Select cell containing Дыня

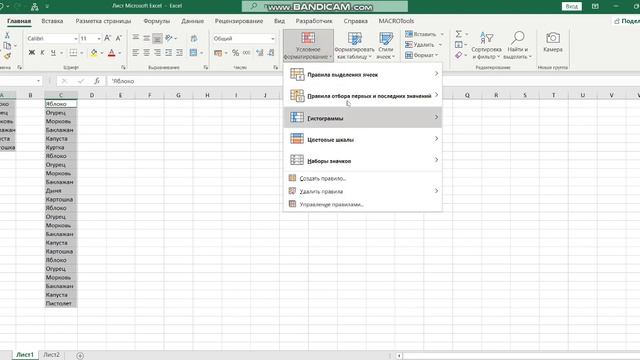[x=61, y=191]
